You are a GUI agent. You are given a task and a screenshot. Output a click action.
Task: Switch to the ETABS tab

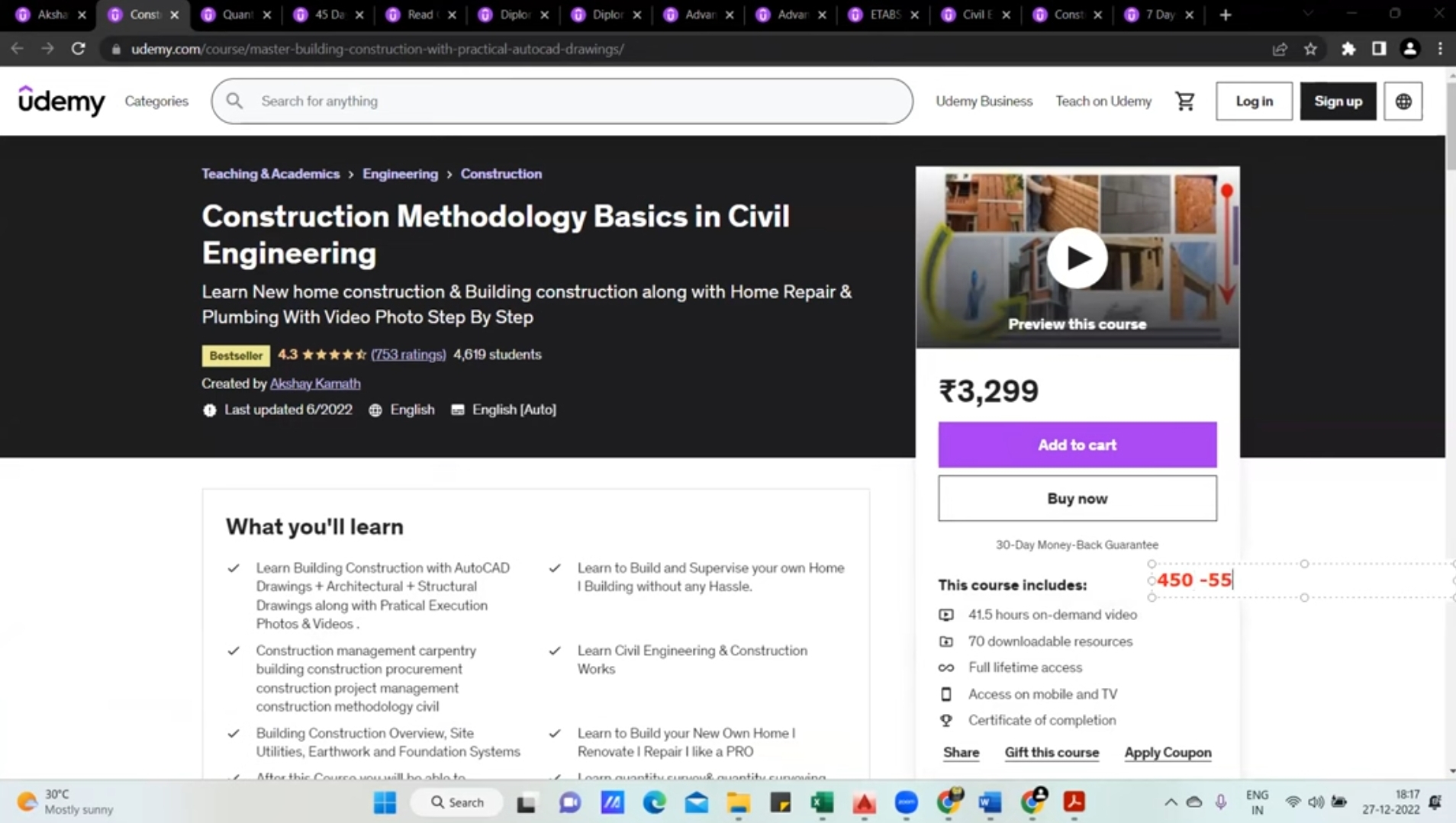pos(884,14)
